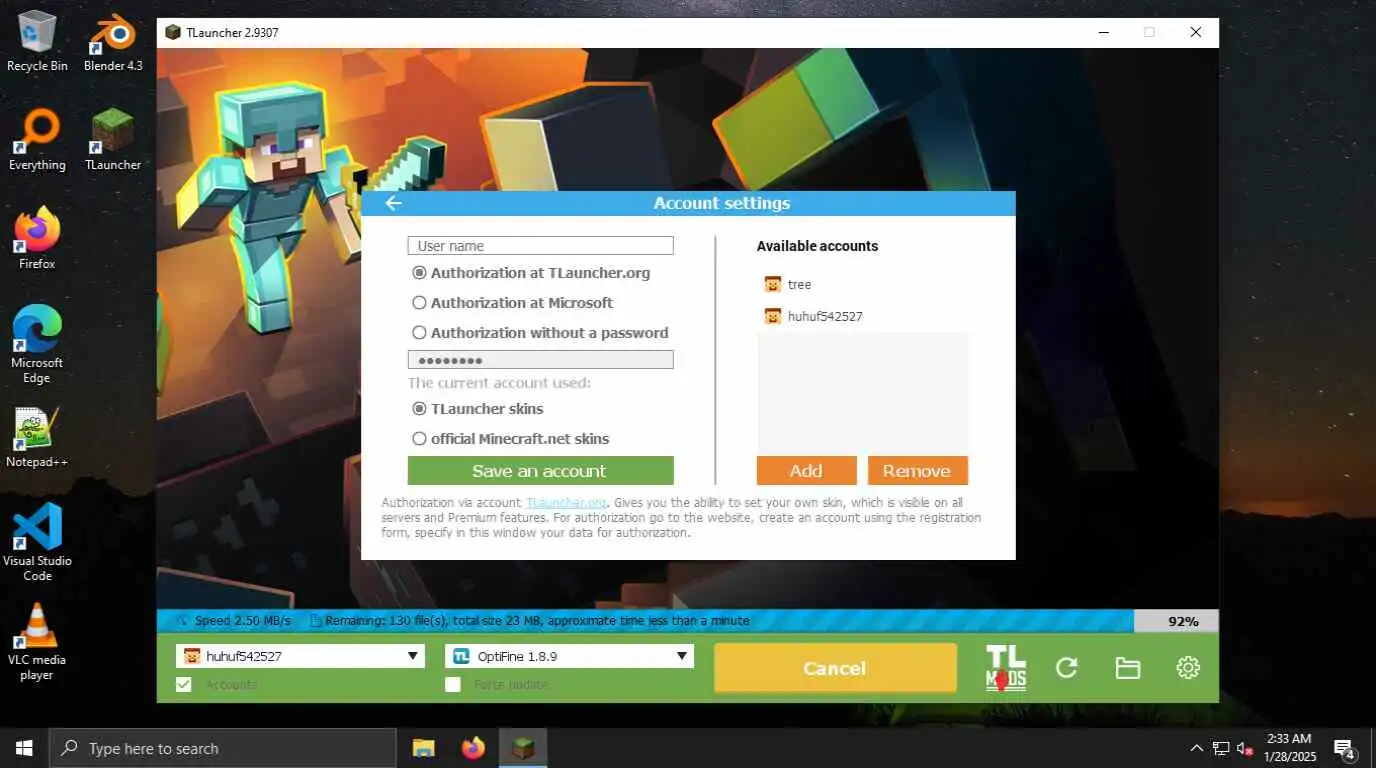The width and height of the screenshot is (1376, 768).
Task: Select huhuf542527 in Available accounts
Action: tap(862, 316)
